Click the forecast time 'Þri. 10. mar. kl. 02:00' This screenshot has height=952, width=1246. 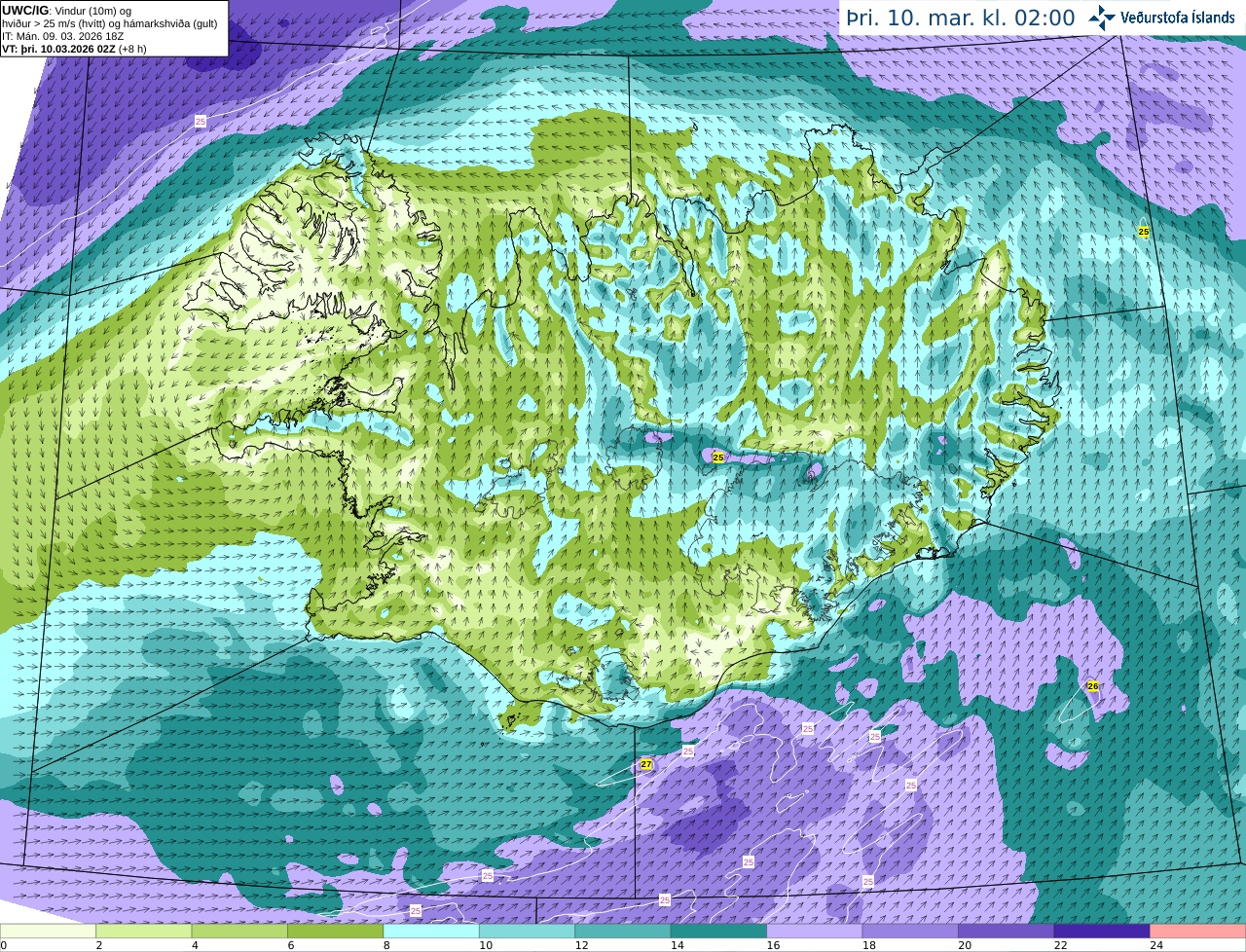(960, 18)
